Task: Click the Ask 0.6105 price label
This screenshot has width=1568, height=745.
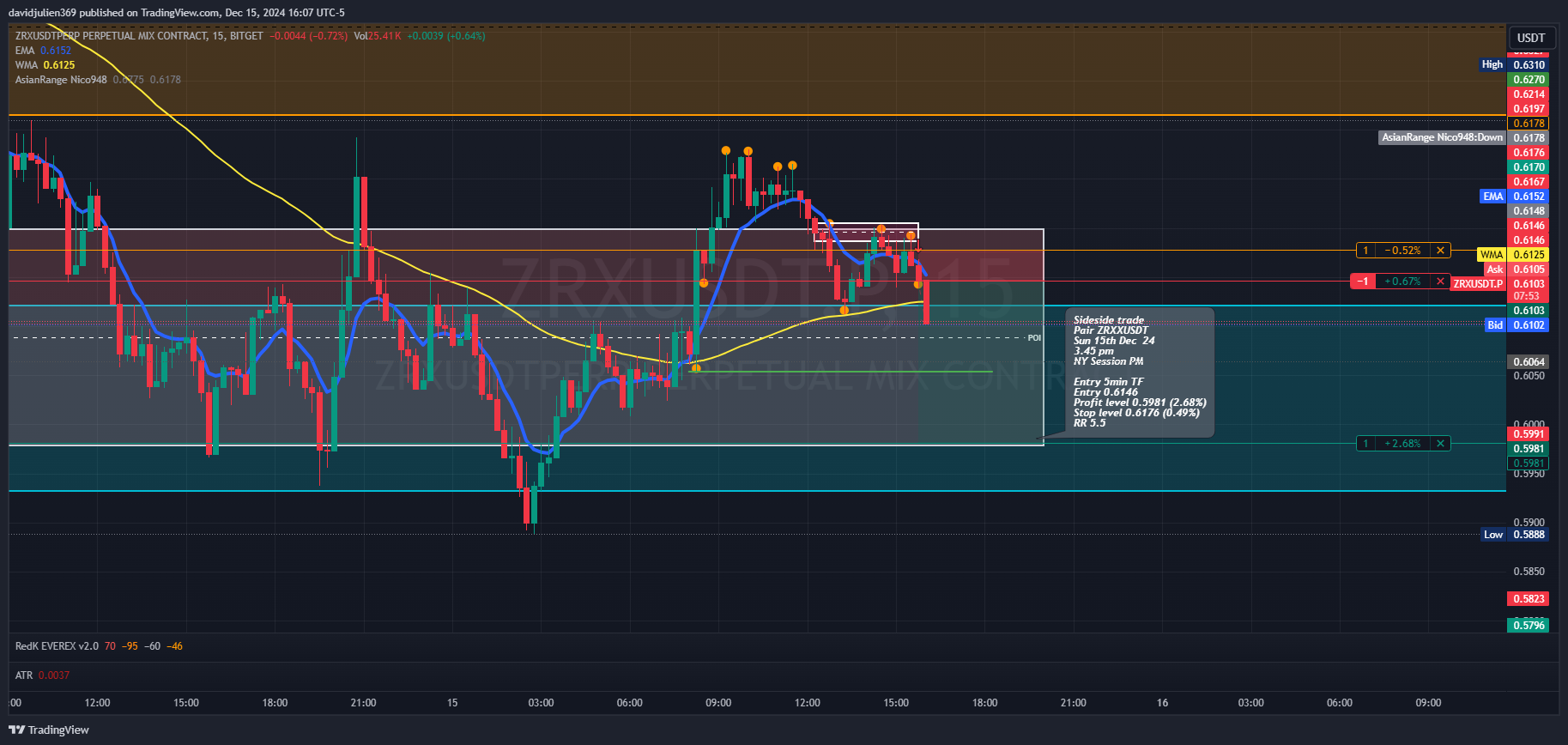Action: 1517,270
